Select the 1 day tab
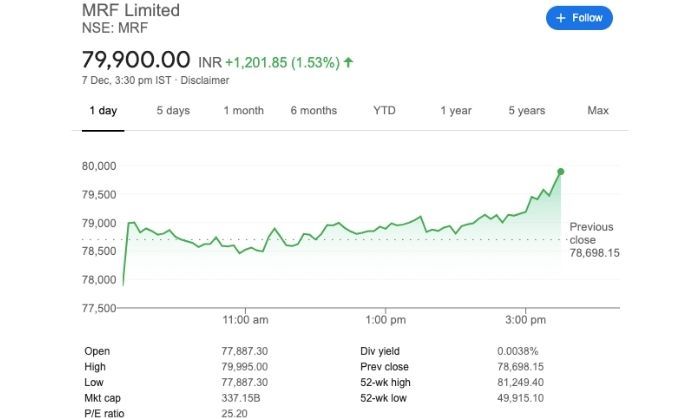Image resolution: width=700 pixels, height=419 pixels. pos(103,110)
